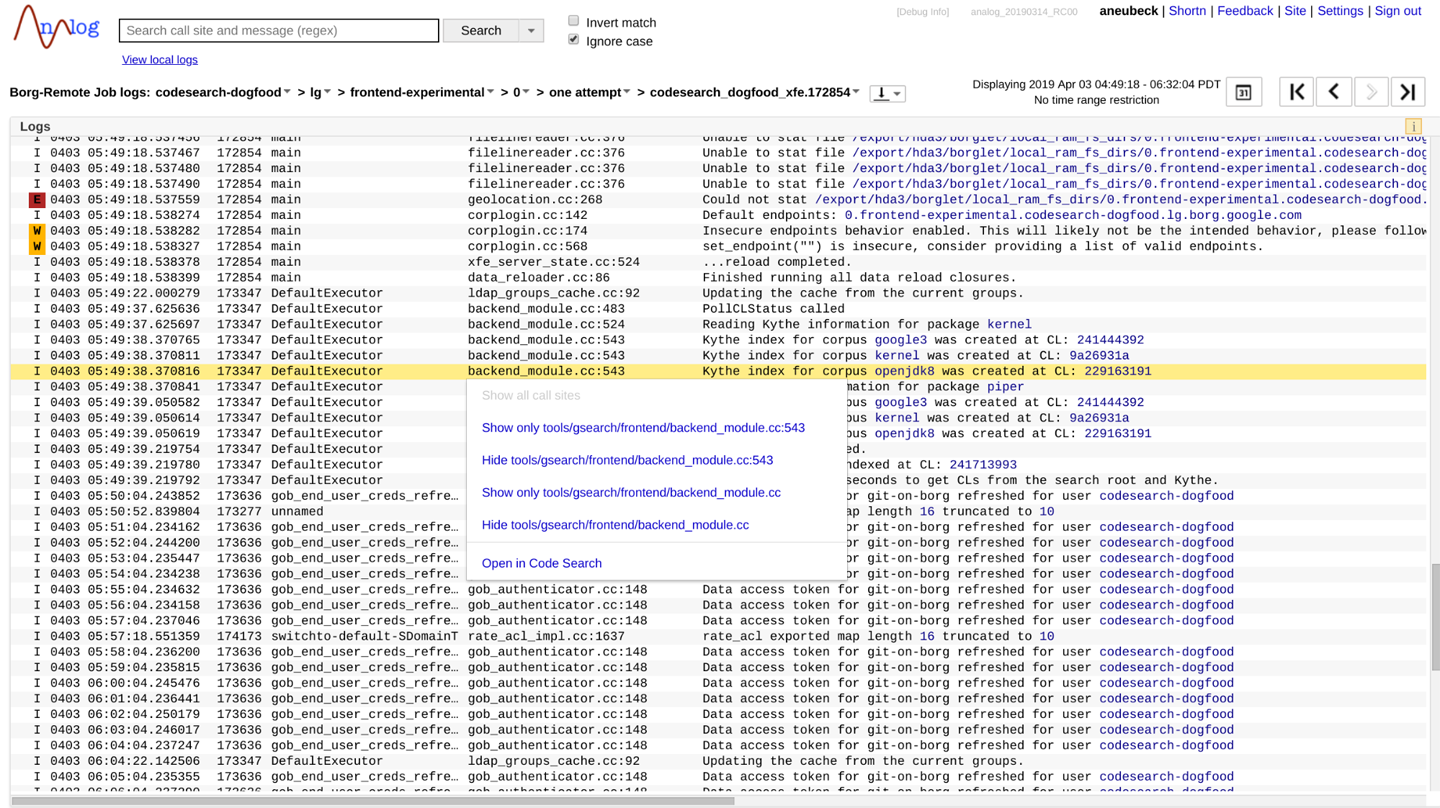Enable the Invert match checkbox

(573, 20)
